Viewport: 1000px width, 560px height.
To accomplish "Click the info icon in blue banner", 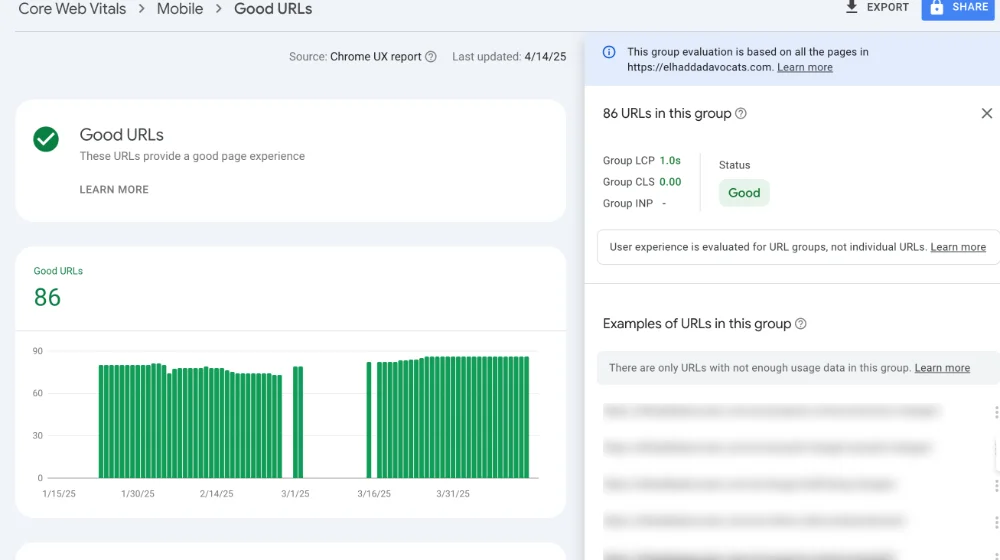I will point(609,52).
